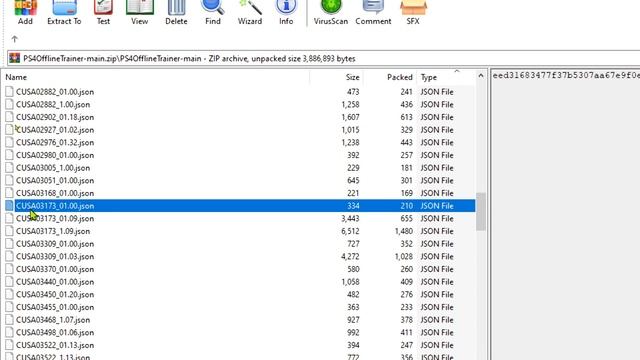
Task: Open the Extract To tool
Action: pyautogui.click(x=64, y=13)
